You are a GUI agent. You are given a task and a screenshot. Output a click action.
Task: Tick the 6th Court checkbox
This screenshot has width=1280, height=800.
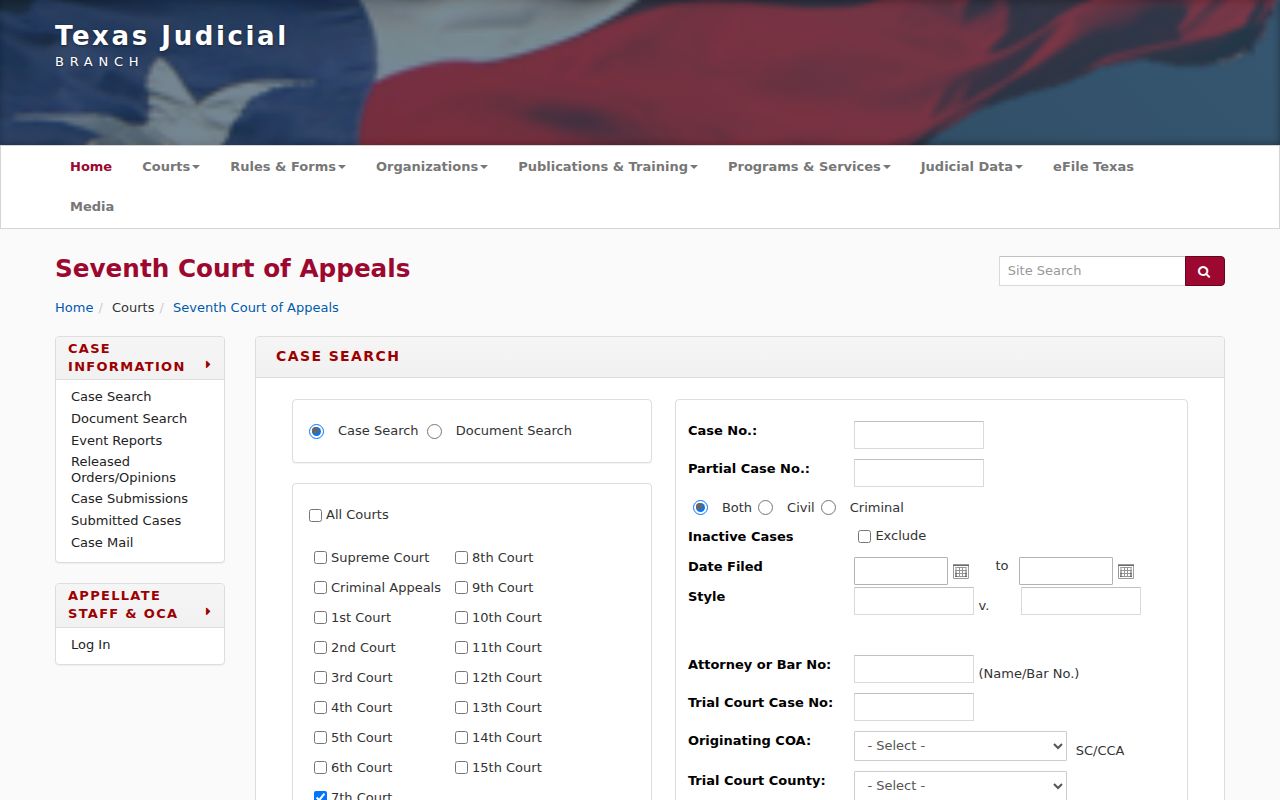[320, 768]
